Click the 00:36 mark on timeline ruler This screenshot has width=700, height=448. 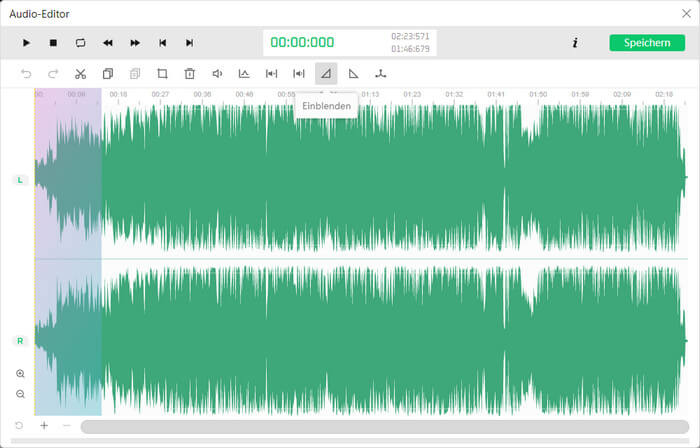click(202, 94)
